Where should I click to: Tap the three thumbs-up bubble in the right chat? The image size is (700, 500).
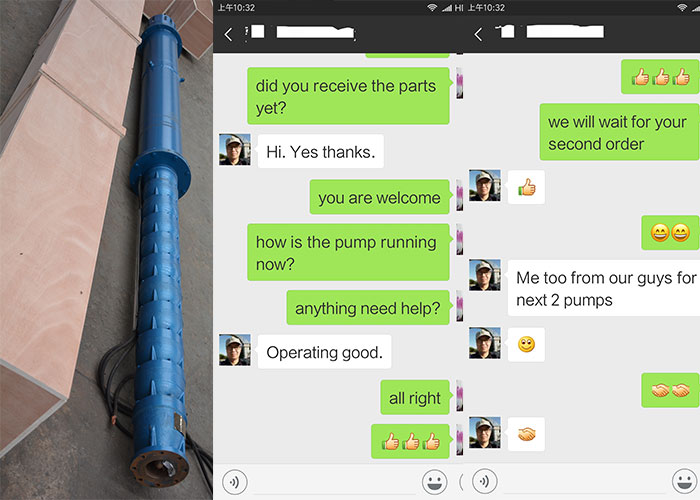pos(660,77)
